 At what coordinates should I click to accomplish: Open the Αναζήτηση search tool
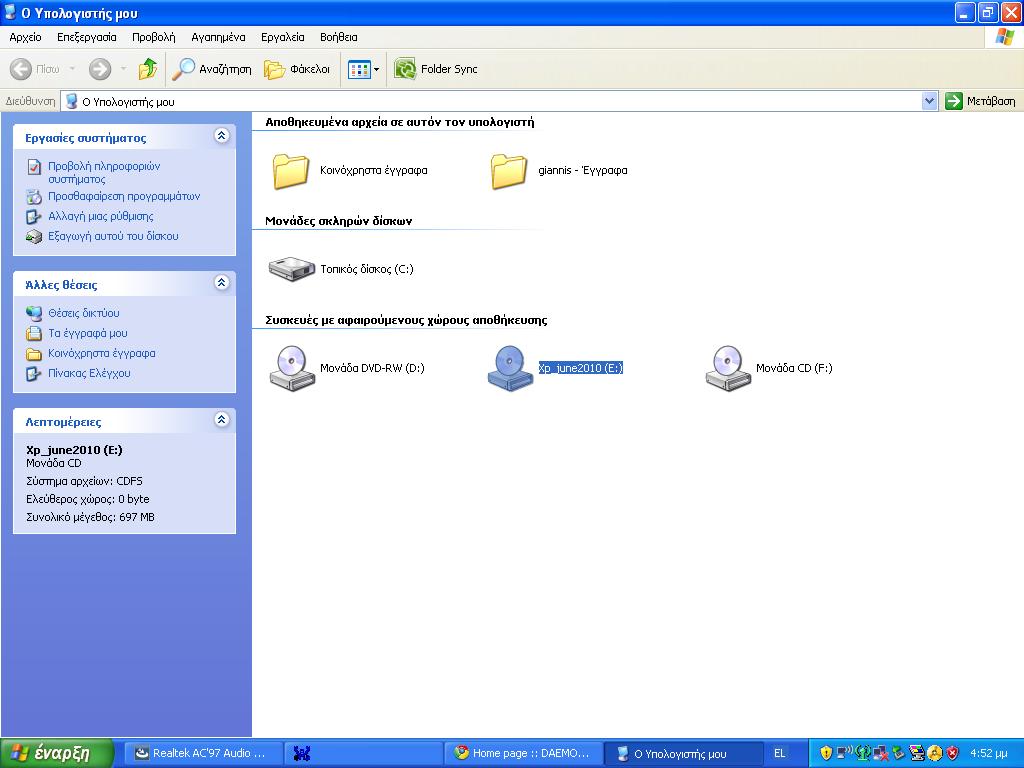(x=212, y=69)
